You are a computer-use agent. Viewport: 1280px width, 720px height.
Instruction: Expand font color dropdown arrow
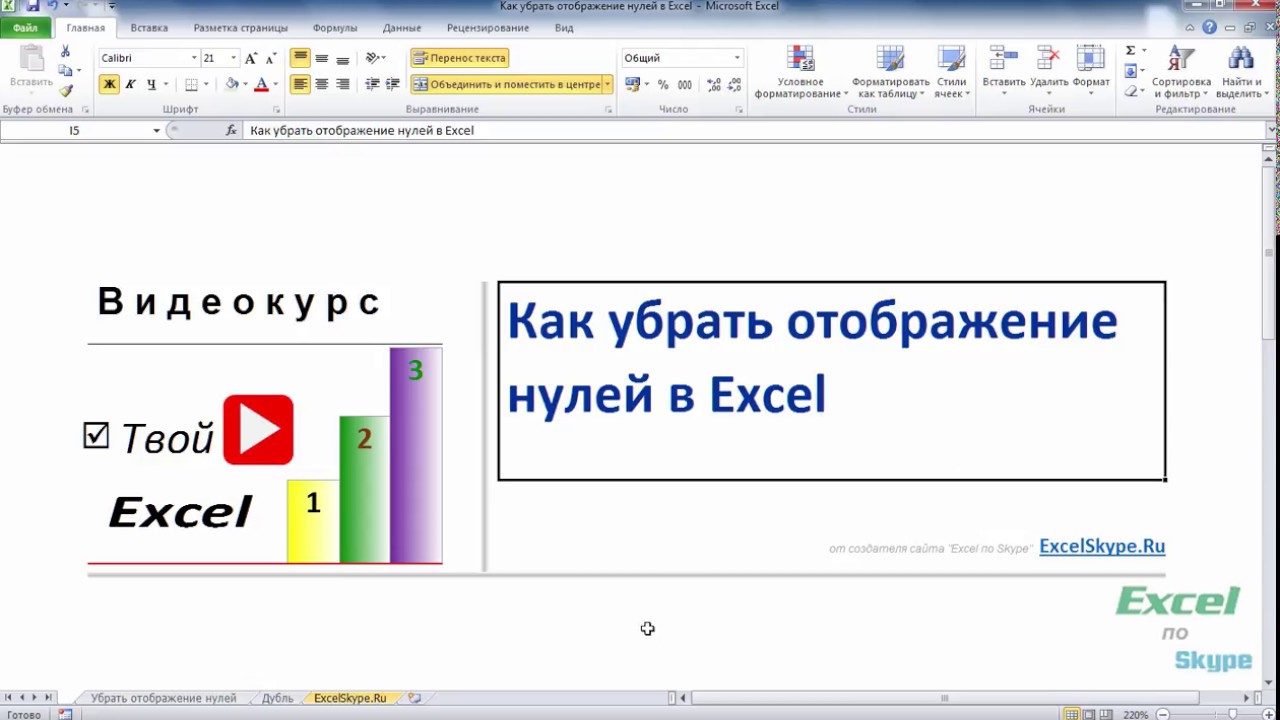275,85
